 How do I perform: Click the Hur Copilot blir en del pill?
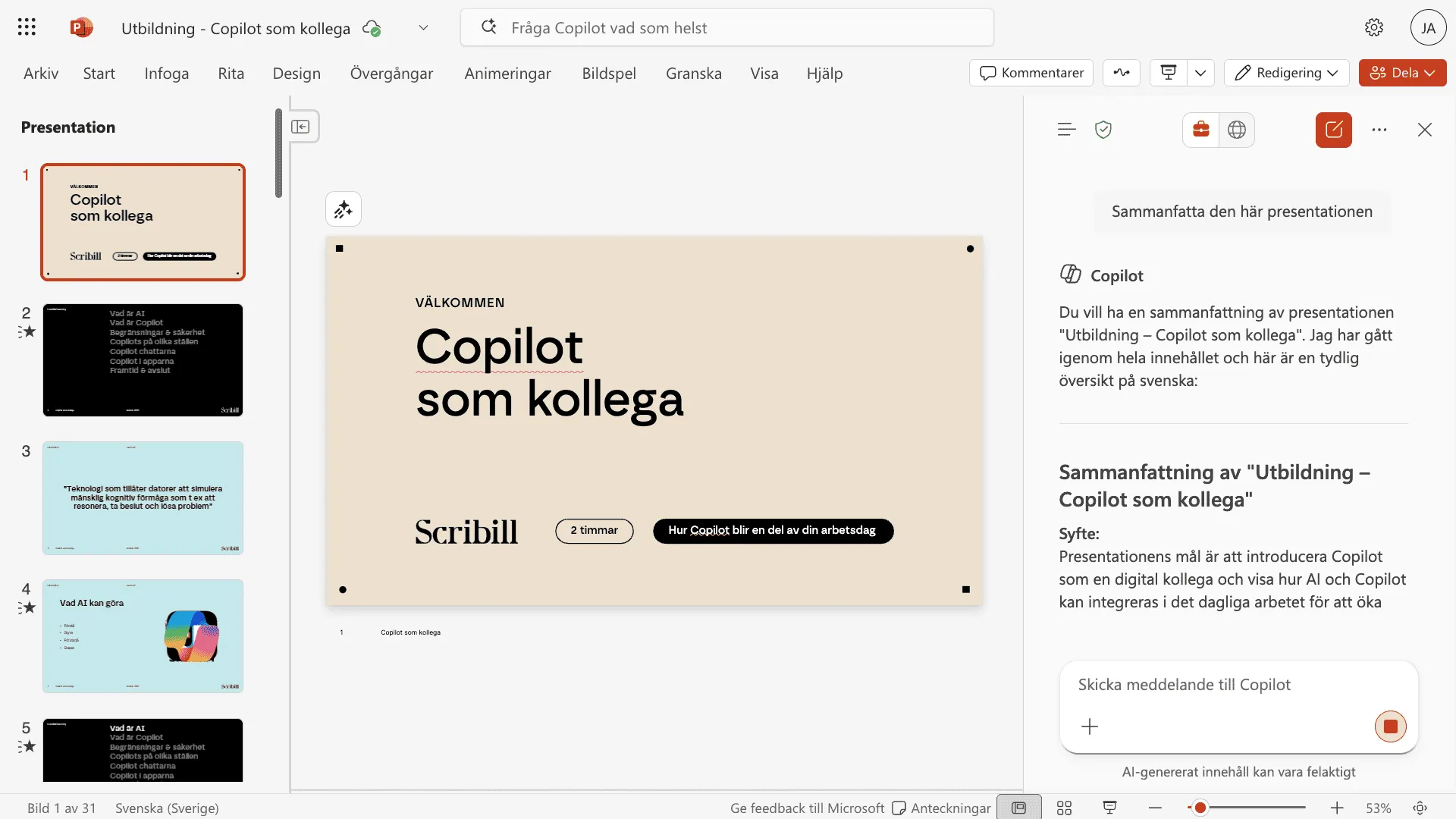click(x=773, y=531)
